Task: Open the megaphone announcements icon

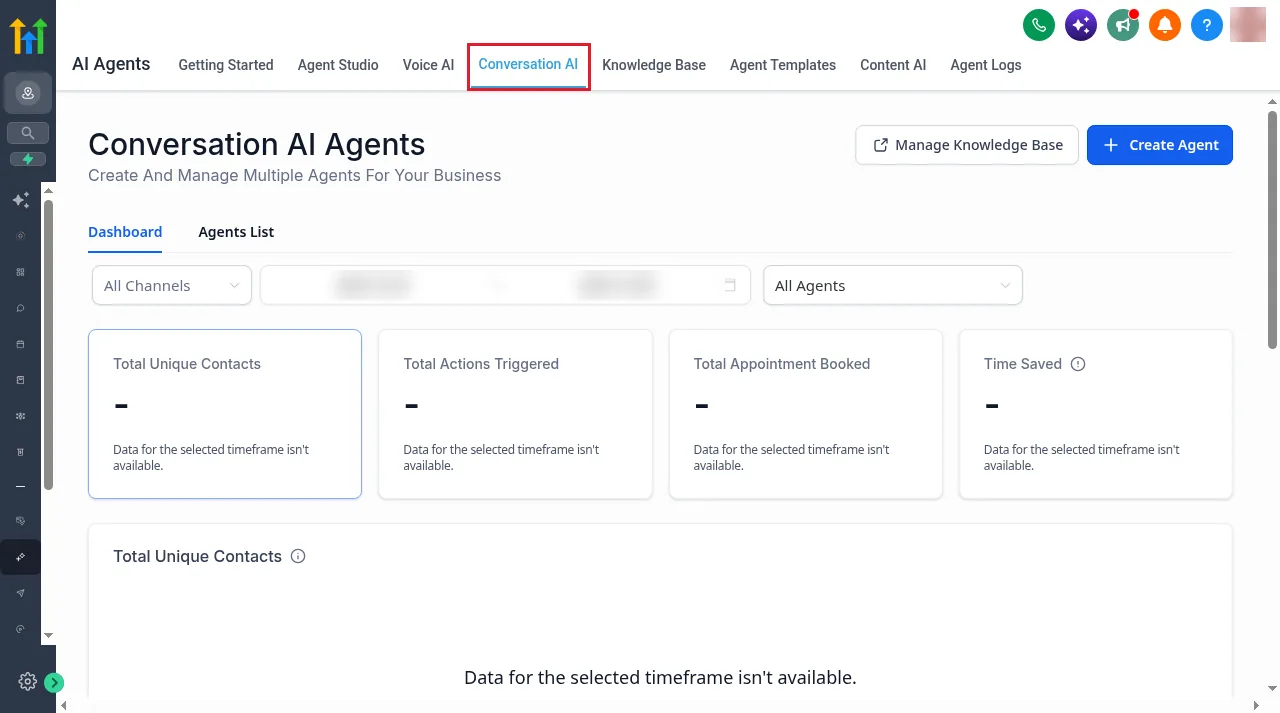Action: (1123, 25)
